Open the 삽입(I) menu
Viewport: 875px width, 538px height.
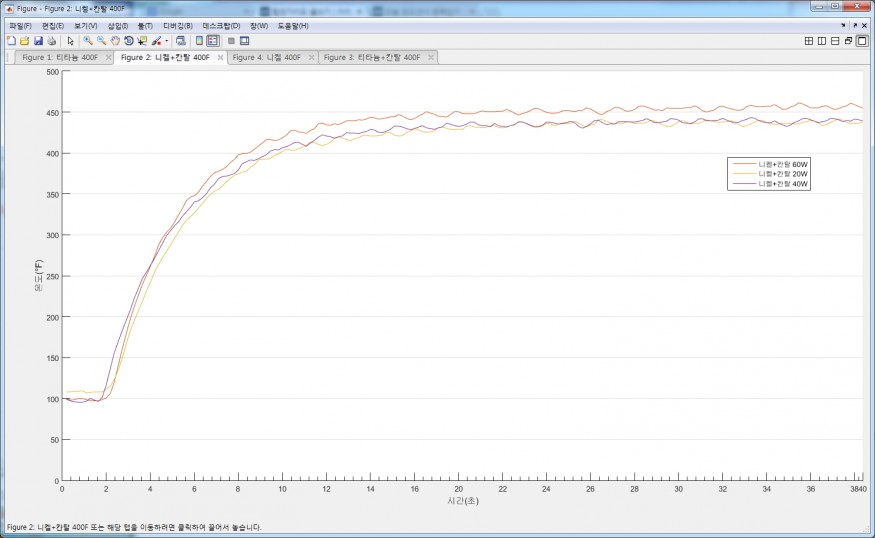pos(118,26)
